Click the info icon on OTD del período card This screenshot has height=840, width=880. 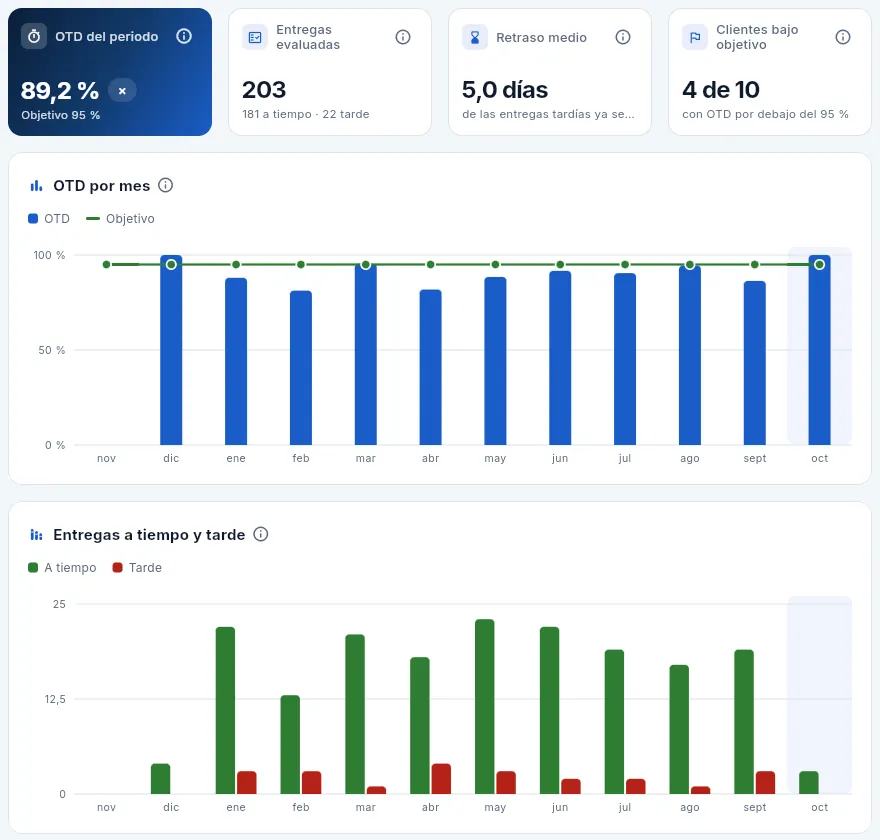184,36
